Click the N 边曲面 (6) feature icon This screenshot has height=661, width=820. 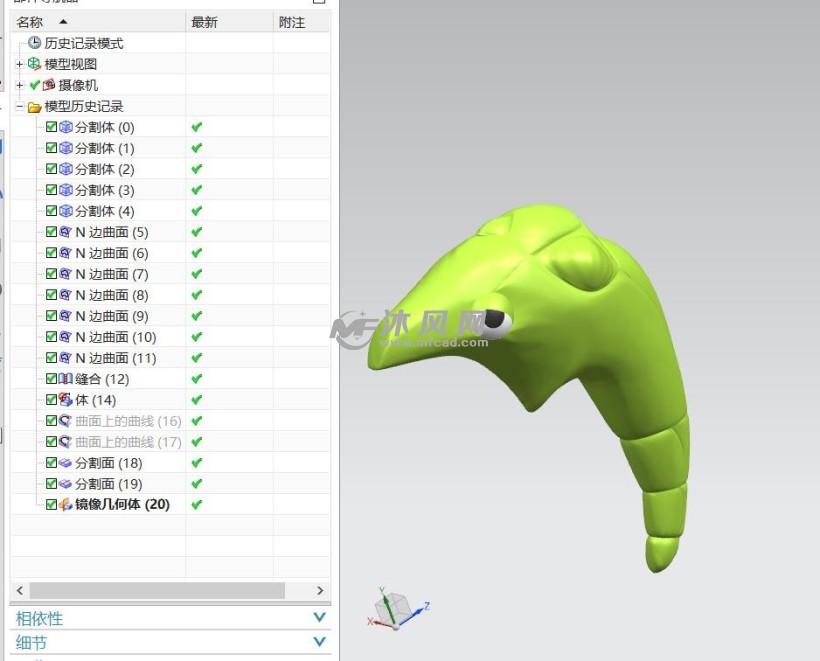pyautogui.click(x=65, y=253)
